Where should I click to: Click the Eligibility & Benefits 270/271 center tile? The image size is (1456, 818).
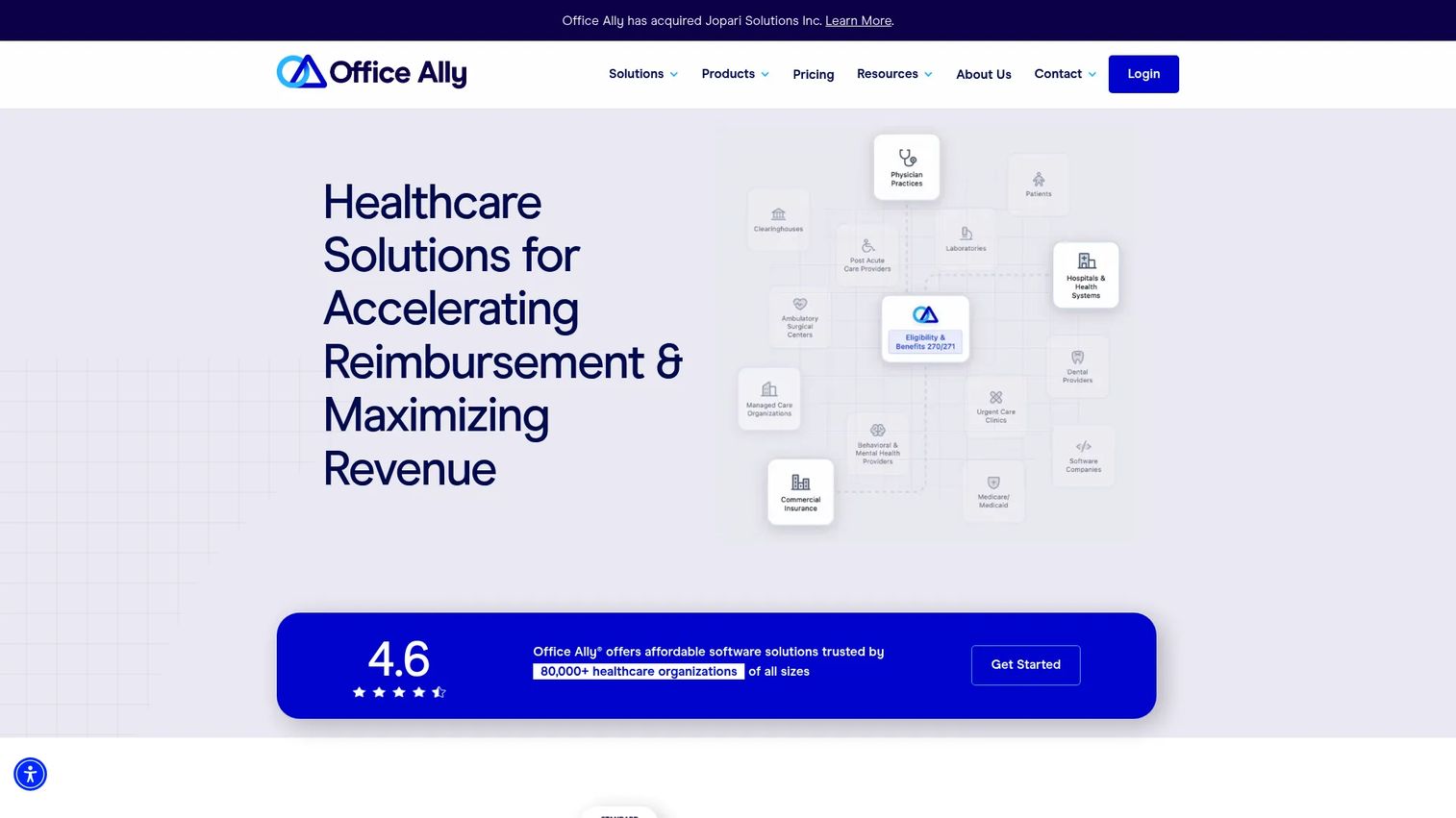click(925, 329)
